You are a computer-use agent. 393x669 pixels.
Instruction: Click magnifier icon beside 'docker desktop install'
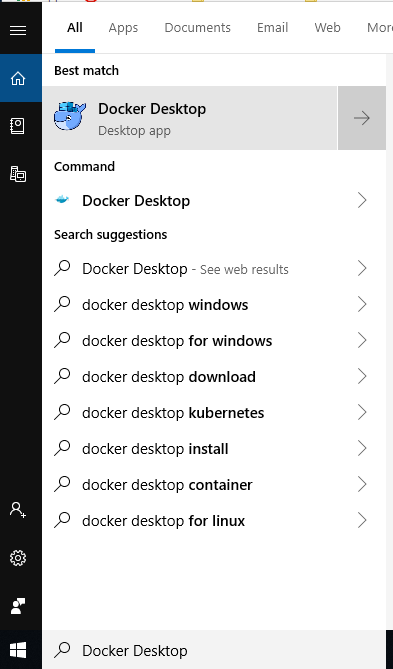pyautogui.click(x=62, y=448)
